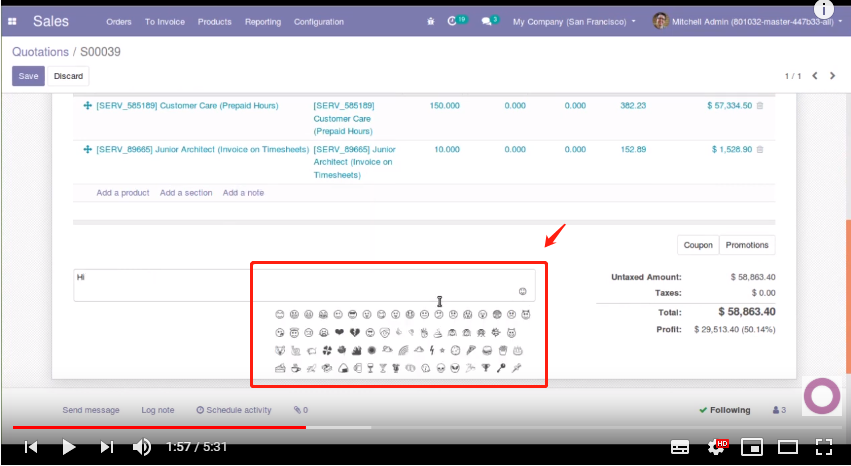Select the Log note tab
The image size is (851, 466).
pyautogui.click(x=157, y=410)
